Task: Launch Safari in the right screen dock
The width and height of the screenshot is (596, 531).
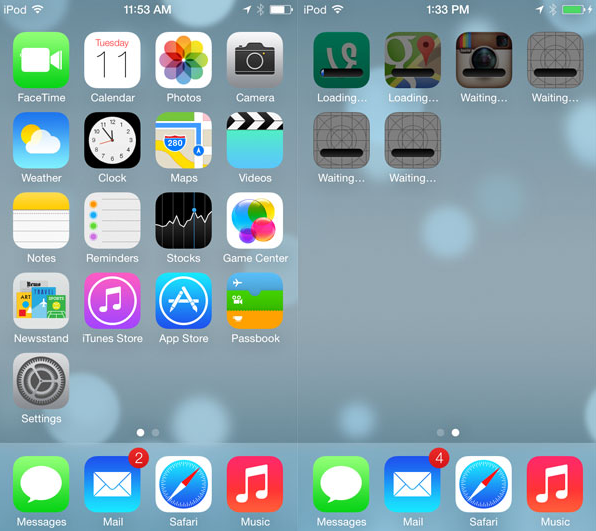Action: [484, 484]
